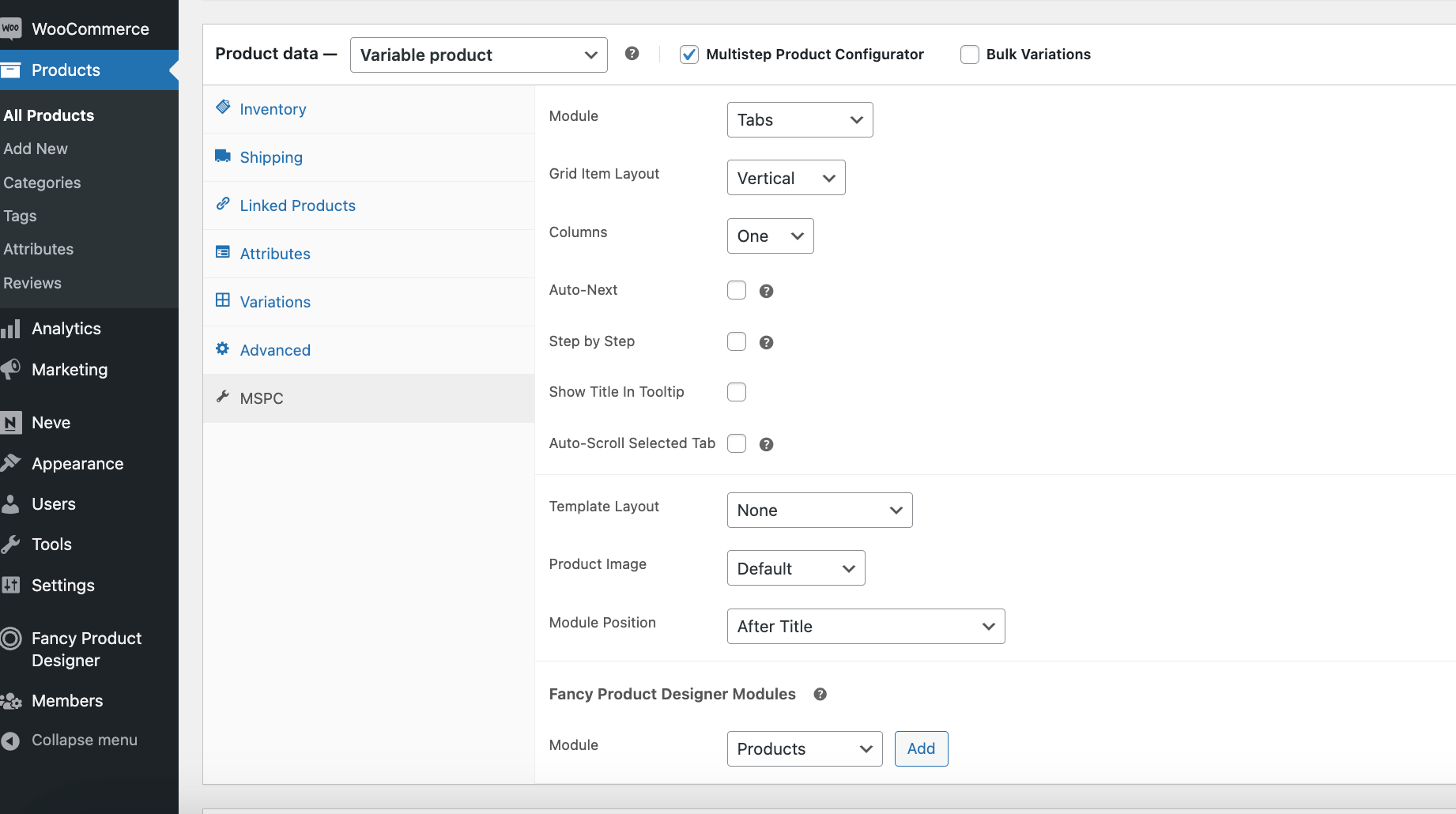The height and width of the screenshot is (814, 1456).
Task: Click the Tools wrench icon in sidebar
Action: (10, 545)
